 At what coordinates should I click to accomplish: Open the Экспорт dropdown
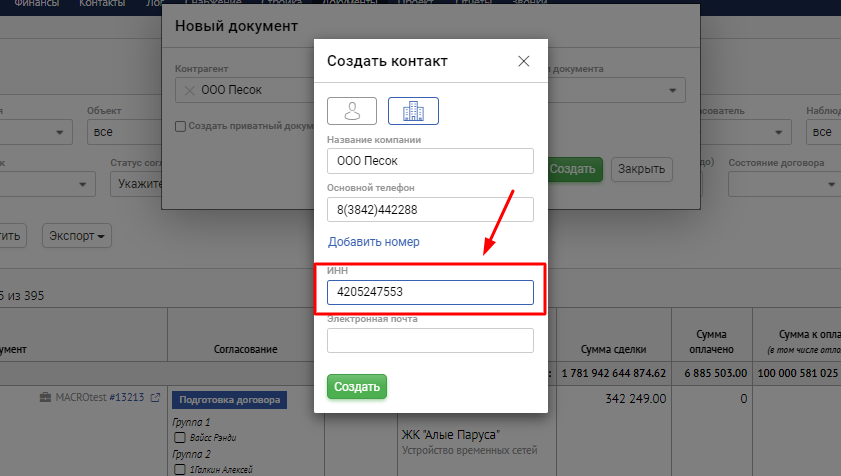77,236
